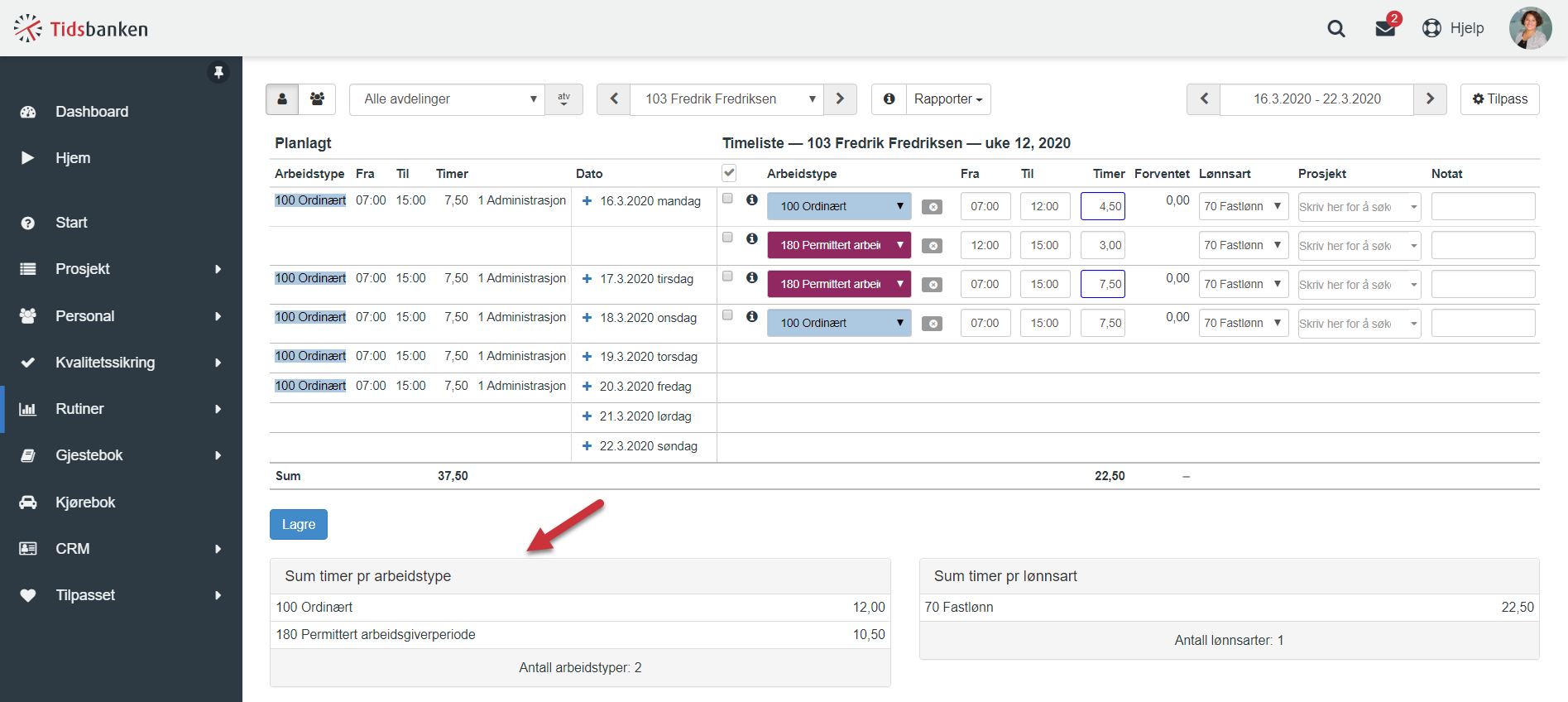Click Timer field showing 4,50

(x=1103, y=207)
